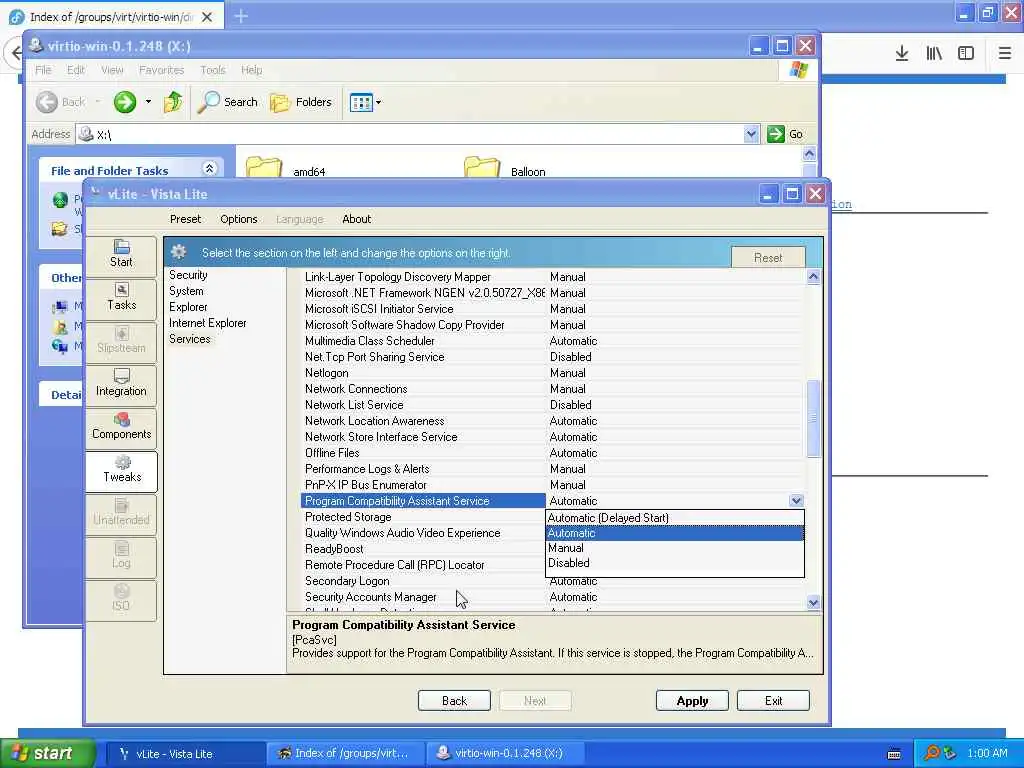
Task: Open the Firefox library icon
Action: pos(934,54)
